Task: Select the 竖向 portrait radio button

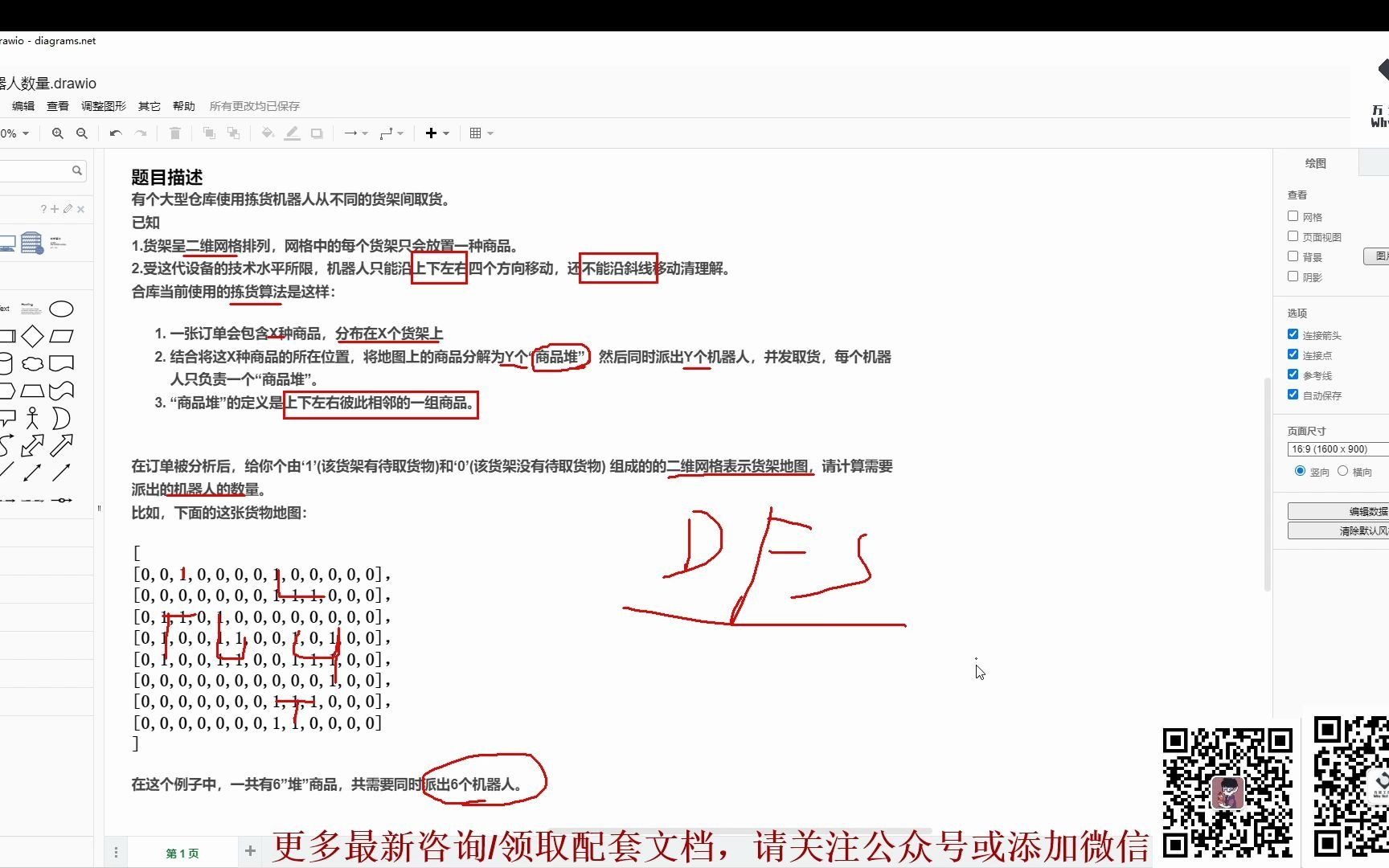Action: click(1300, 471)
